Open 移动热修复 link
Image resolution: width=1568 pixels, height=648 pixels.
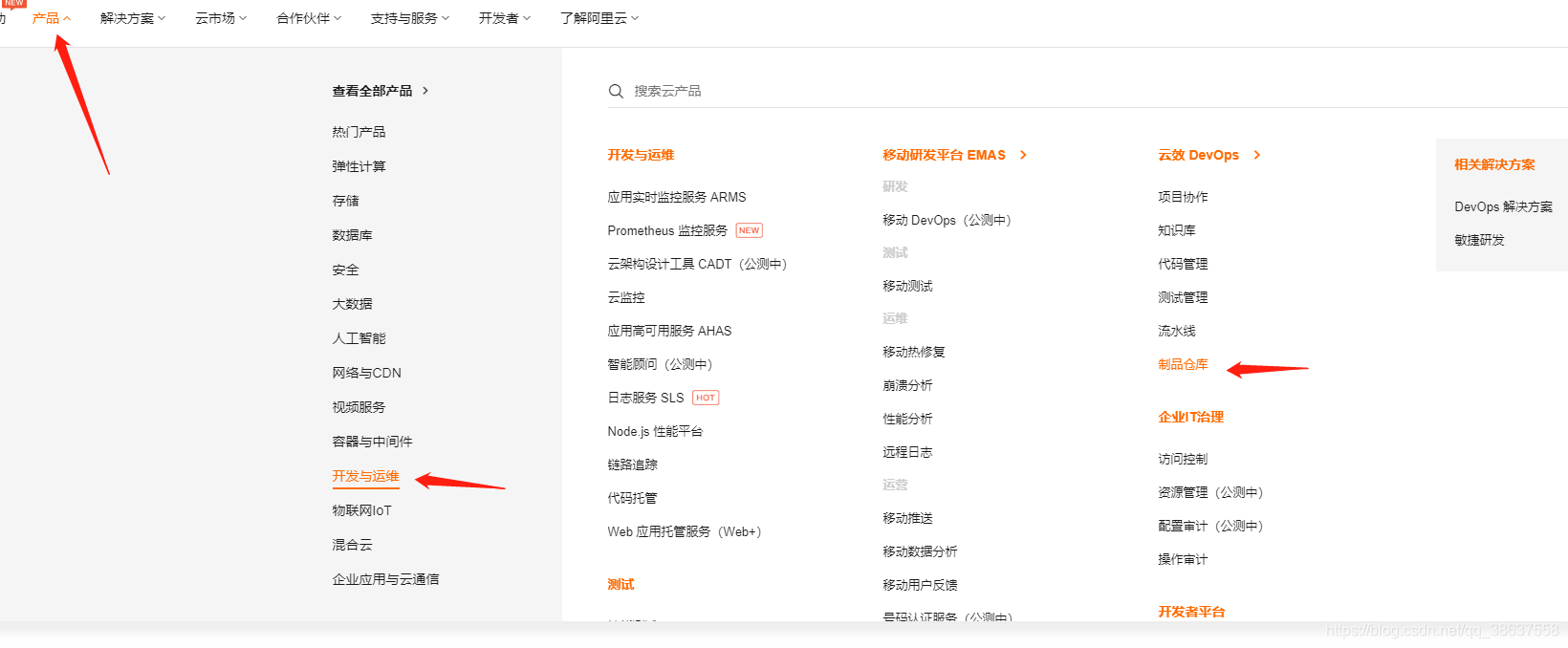[x=914, y=352]
